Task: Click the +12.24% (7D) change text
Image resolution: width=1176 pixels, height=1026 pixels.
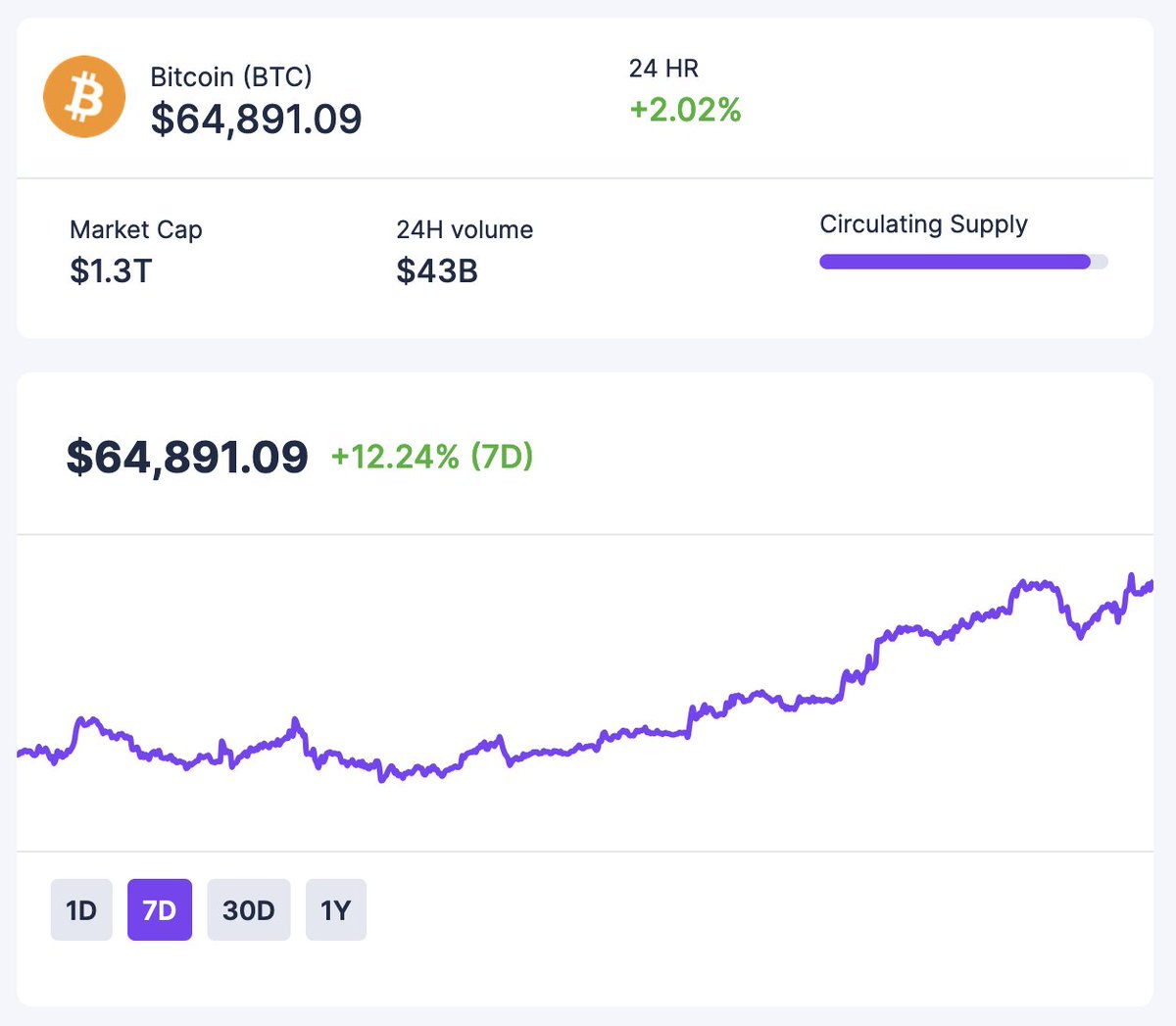Action: (432, 457)
